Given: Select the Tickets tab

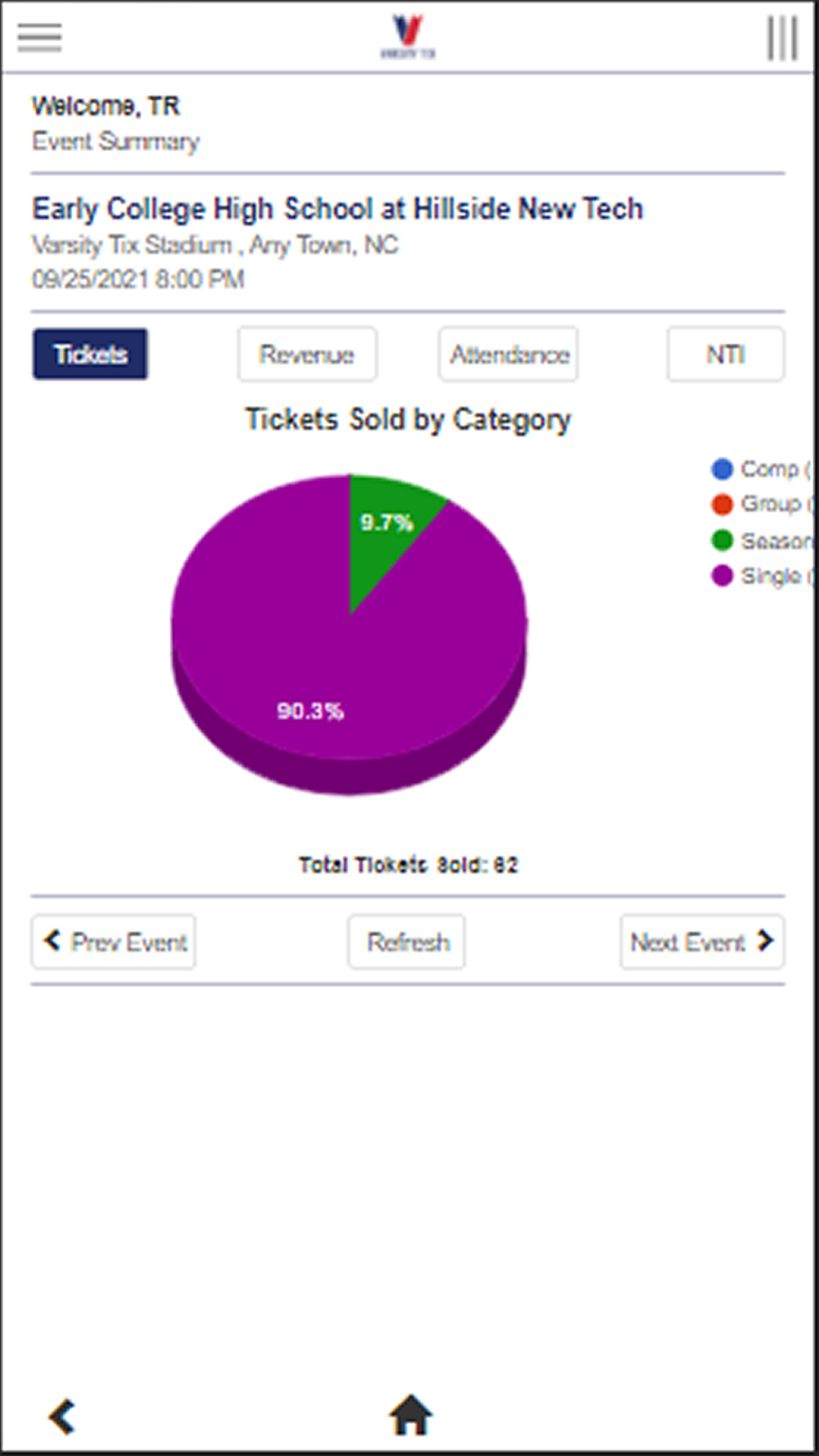Looking at the screenshot, I should pyautogui.click(x=90, y=354).
